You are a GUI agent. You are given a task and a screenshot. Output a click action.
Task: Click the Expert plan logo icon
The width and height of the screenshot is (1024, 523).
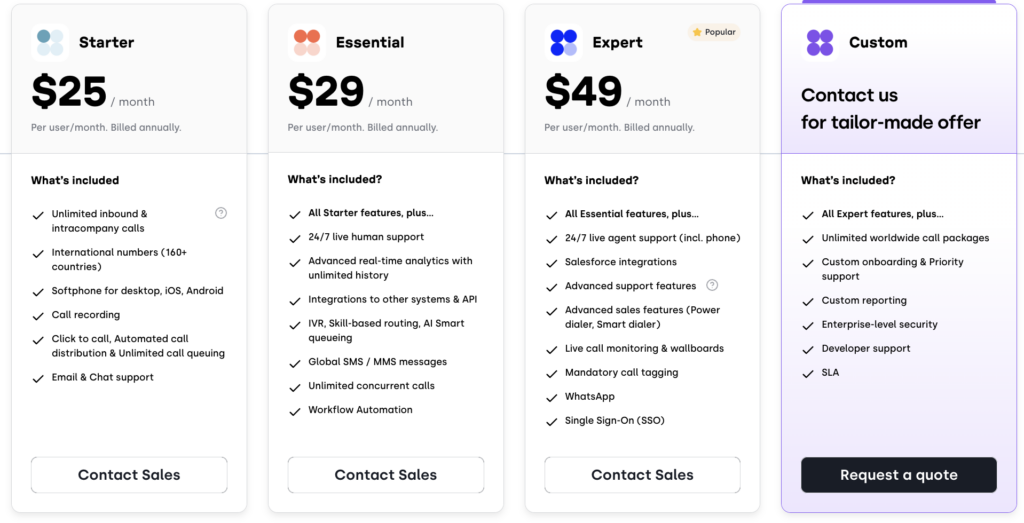tap(564, 43)
